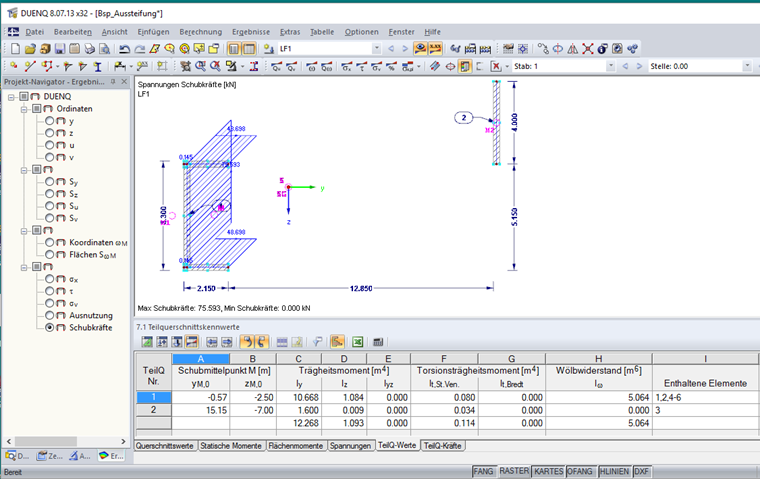
Task: Toggle result values x.xx display icon
Action: coord(435,48)
